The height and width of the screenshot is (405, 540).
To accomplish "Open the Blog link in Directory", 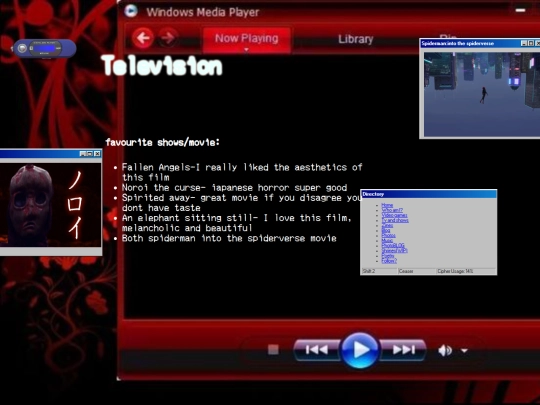I will [386, 230].
